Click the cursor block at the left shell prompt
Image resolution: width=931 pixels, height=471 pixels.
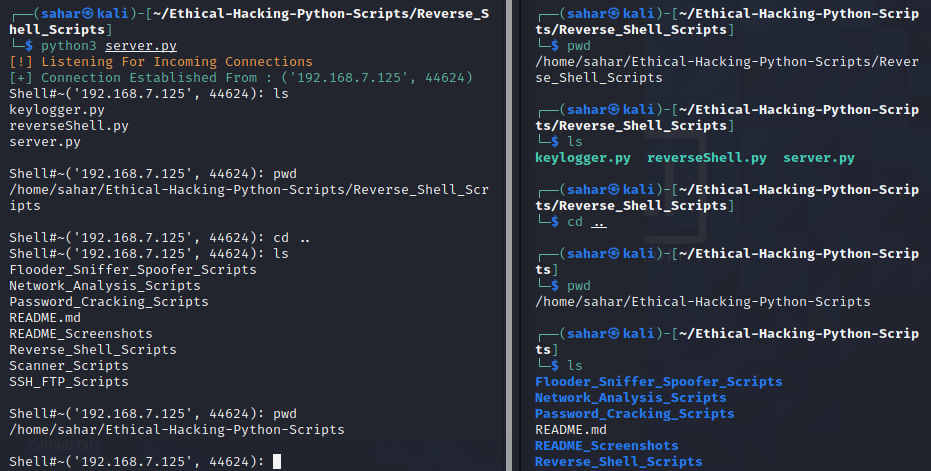tap(277, 461)
